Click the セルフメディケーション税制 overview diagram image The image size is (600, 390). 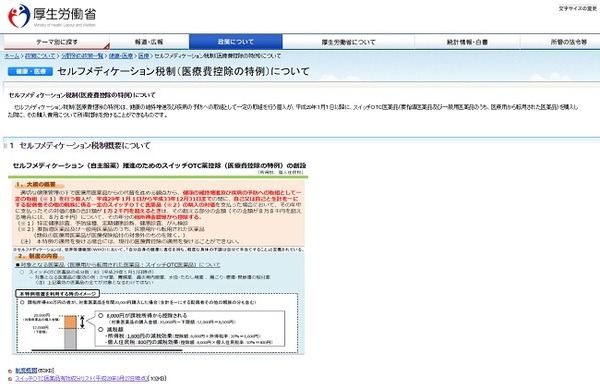pyautogui.click(x=158, y=258)
